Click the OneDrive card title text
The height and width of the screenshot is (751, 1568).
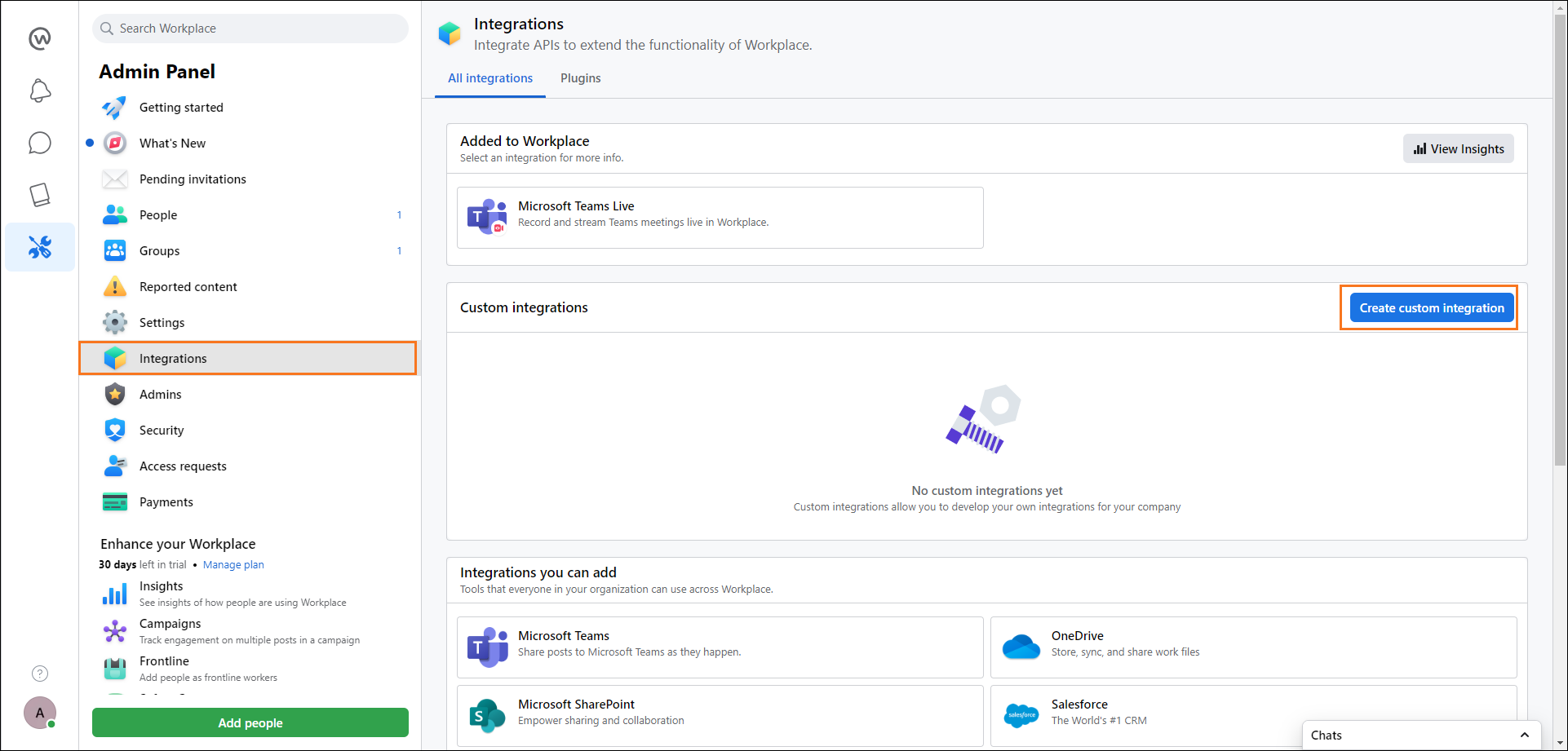click(x=1078, y=636)
